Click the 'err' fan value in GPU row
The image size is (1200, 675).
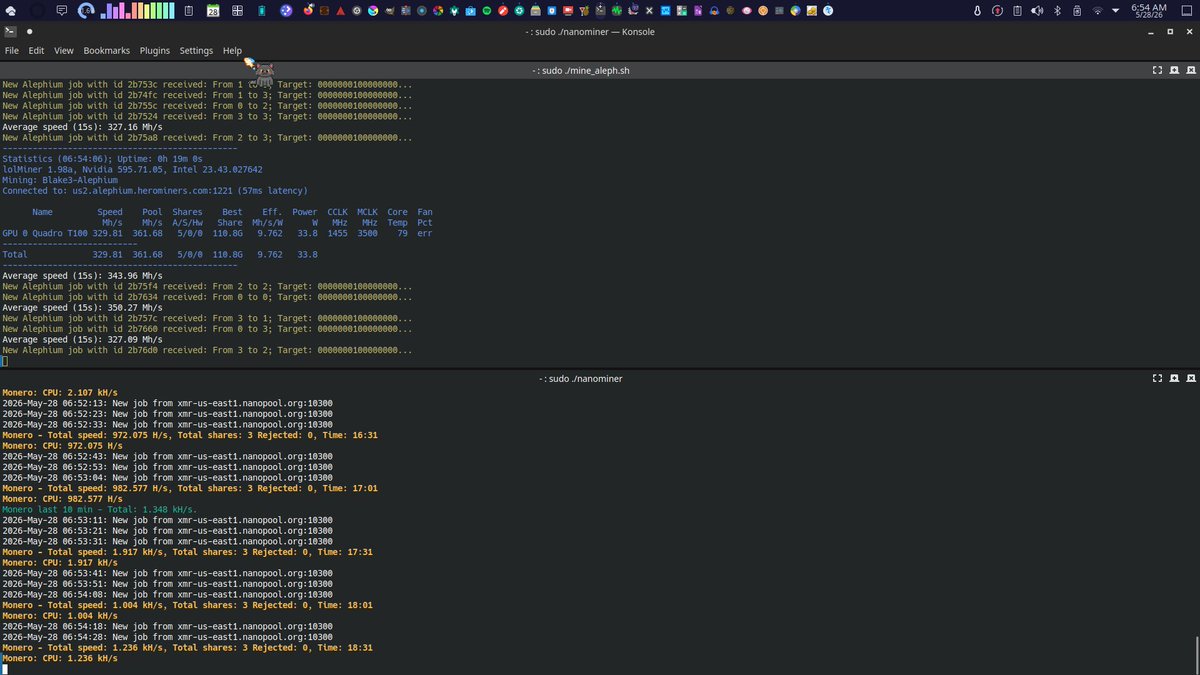pyautogui.click(x=425, y=233)
